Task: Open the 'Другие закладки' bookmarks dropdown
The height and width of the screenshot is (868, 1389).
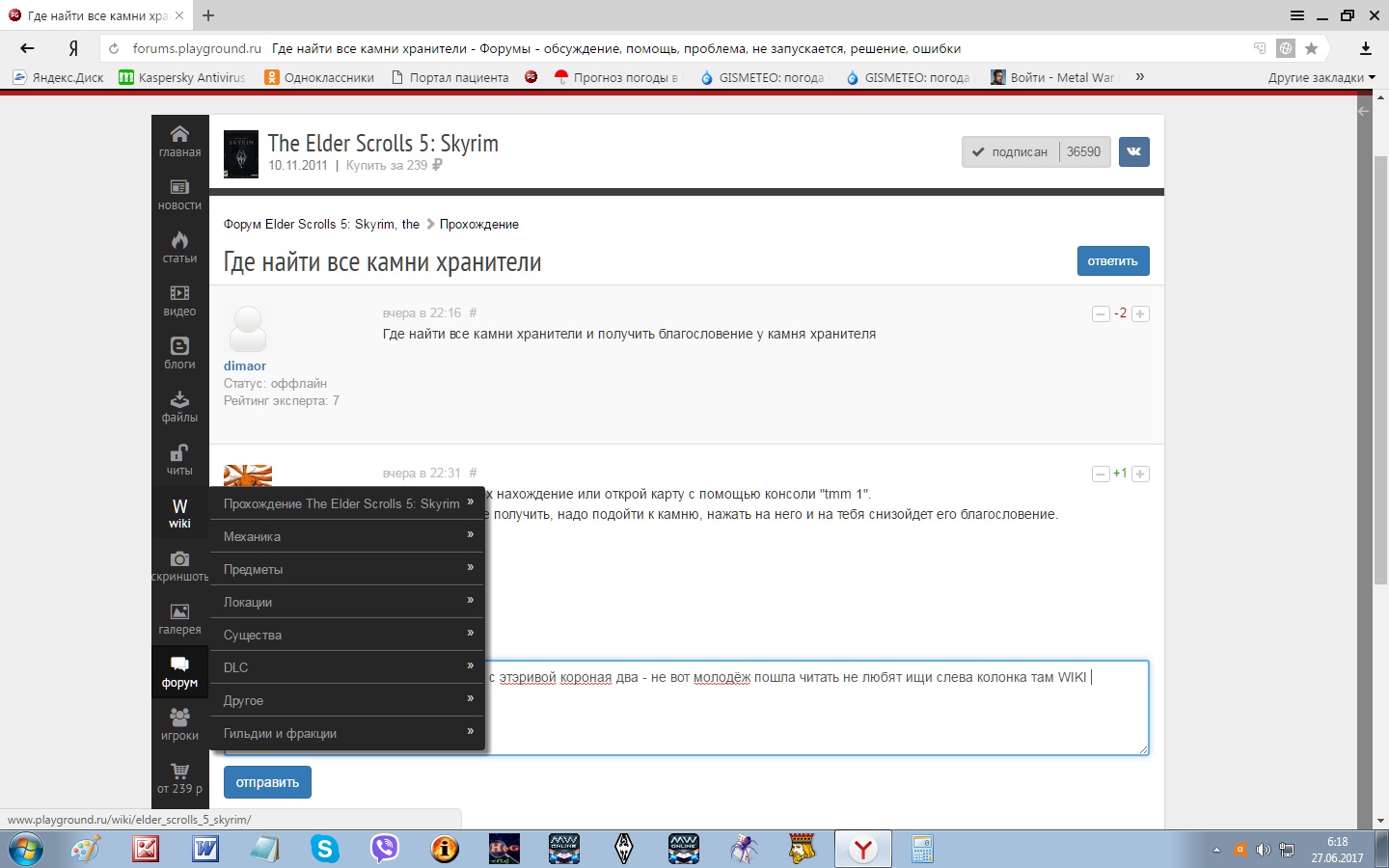Action: point(1321,77)
